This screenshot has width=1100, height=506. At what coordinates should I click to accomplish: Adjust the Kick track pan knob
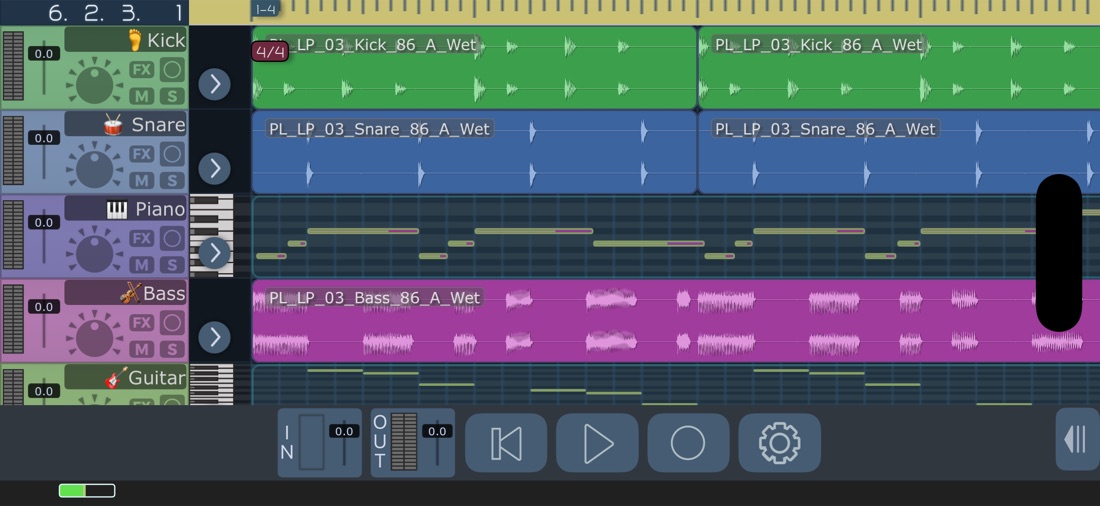coord(95,83)
